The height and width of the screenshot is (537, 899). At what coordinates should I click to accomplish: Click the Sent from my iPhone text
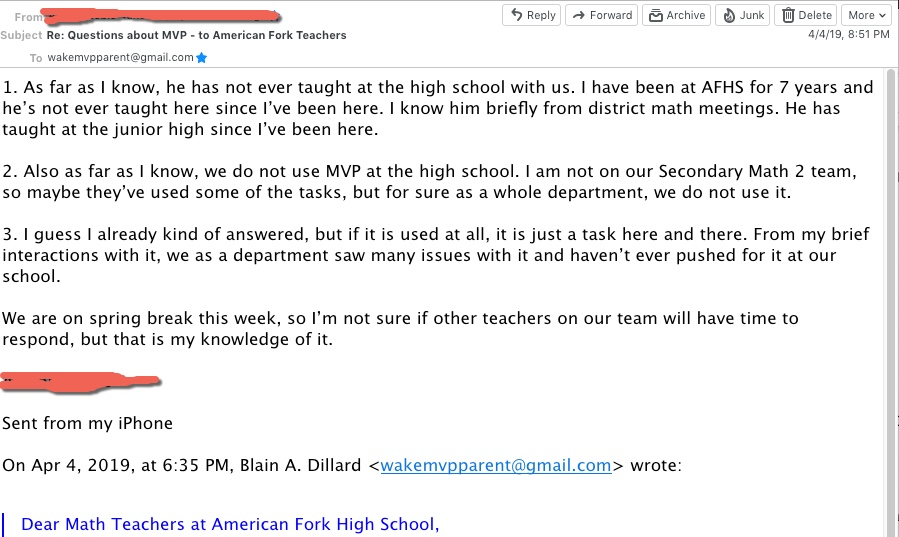tap(87, 424)
